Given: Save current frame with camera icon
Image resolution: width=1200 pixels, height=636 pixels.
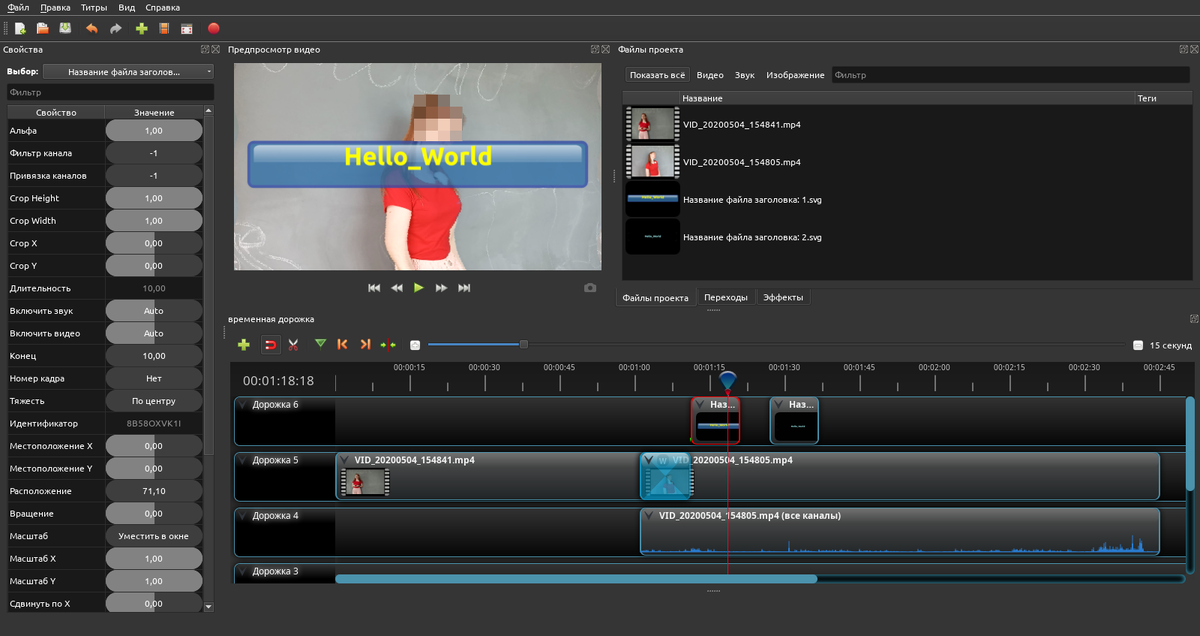Looking at the screenshot, I should (x=590, y=288).
